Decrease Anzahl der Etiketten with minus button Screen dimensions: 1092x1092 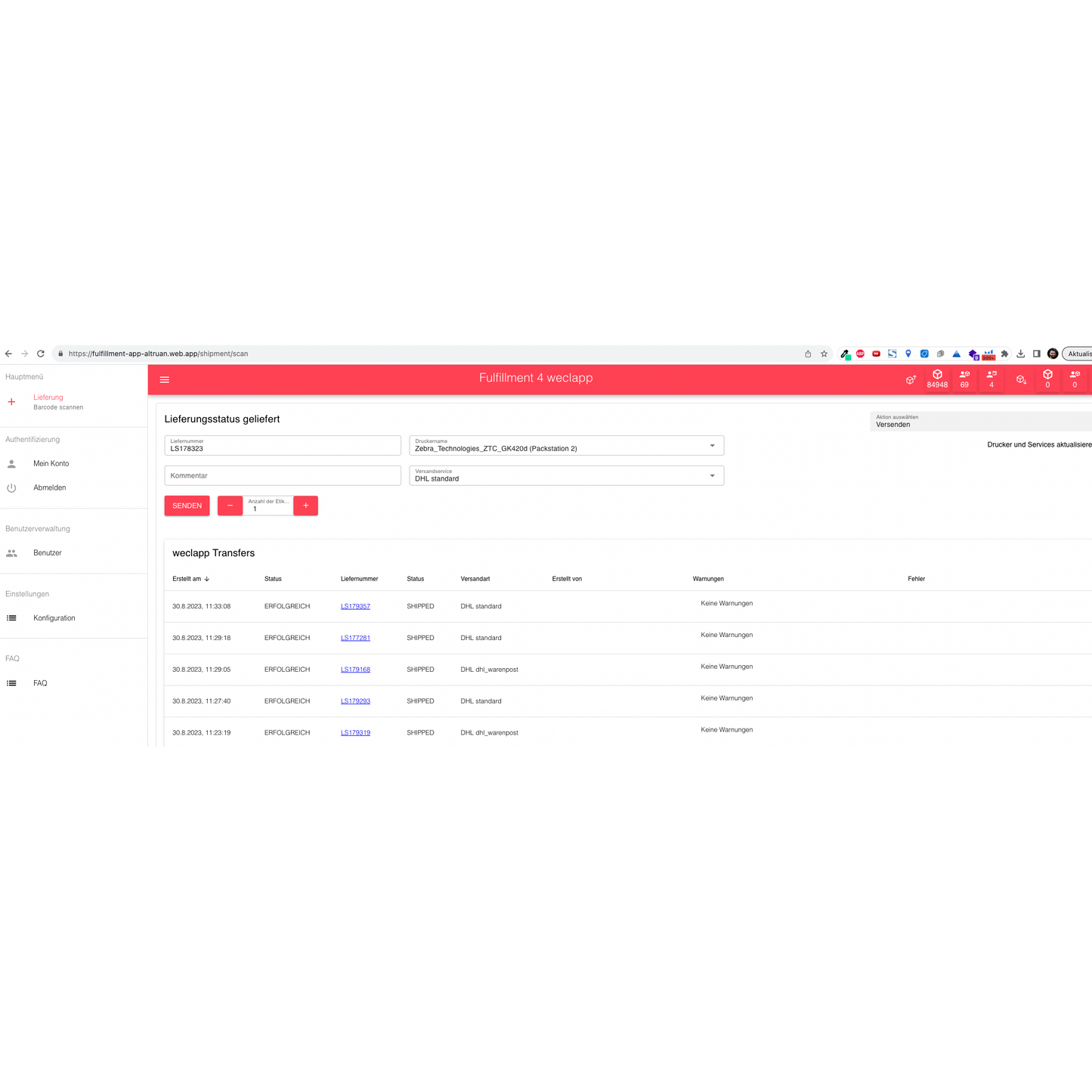[230, 505]
